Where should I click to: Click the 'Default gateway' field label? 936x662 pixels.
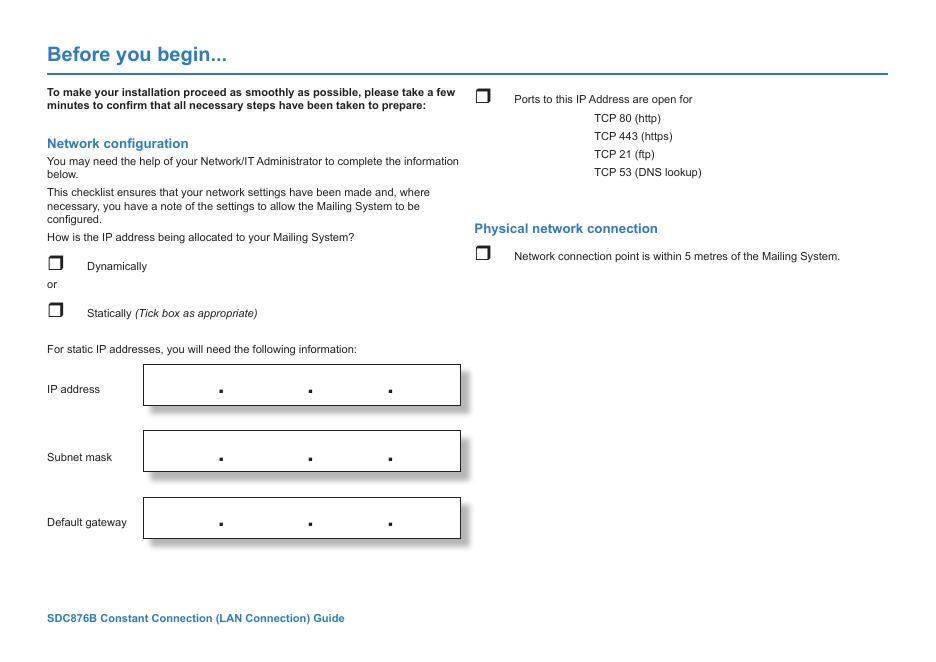pos(86,522)
